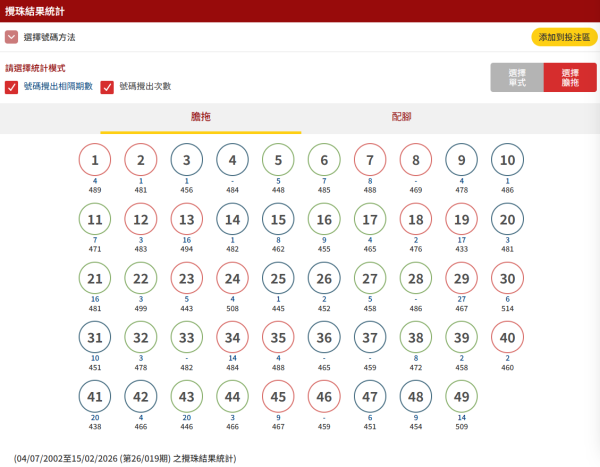Pick ball number 36

tap(324, 338)
